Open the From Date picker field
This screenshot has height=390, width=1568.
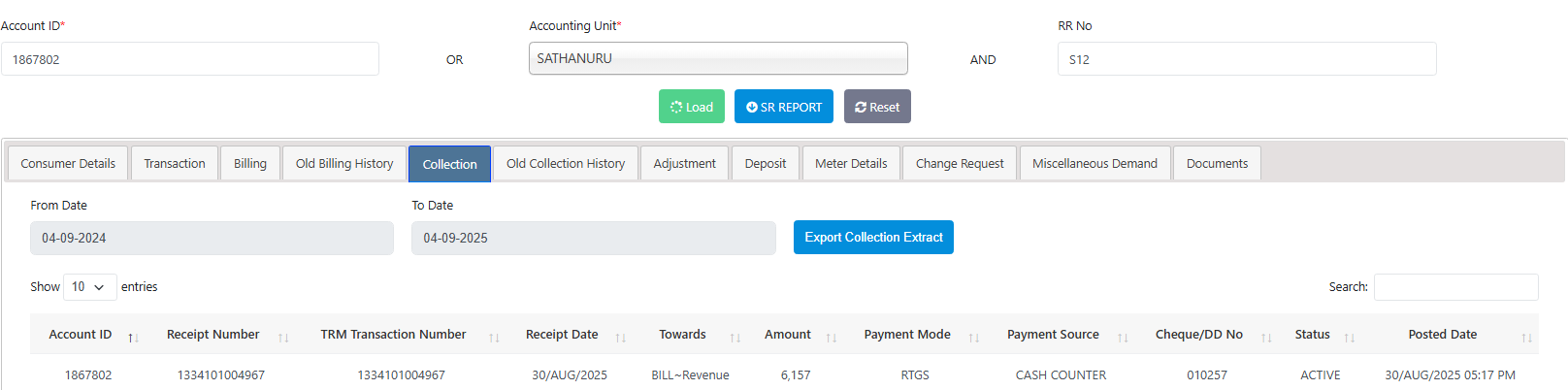pyautogui.click(x=212, y=238)
